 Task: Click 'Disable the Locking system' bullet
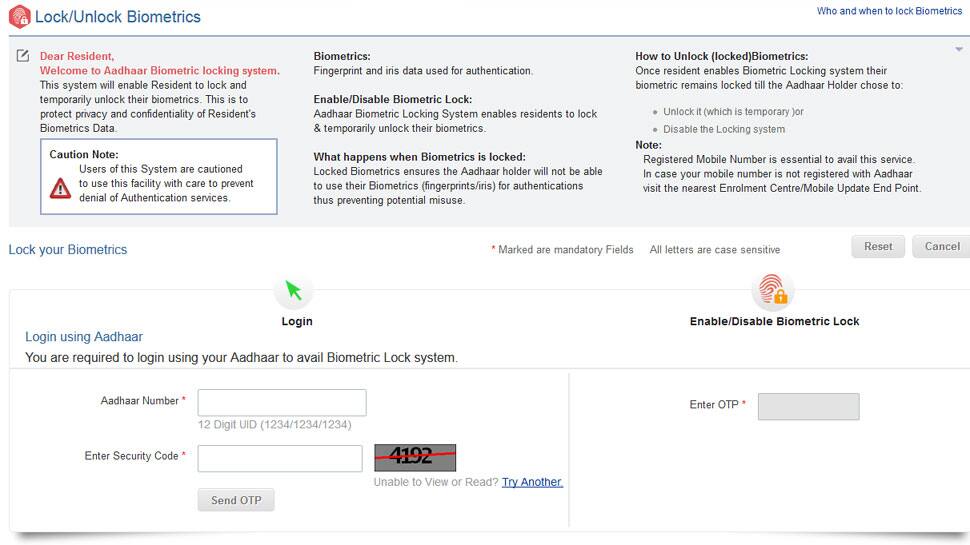click(724, 129)
